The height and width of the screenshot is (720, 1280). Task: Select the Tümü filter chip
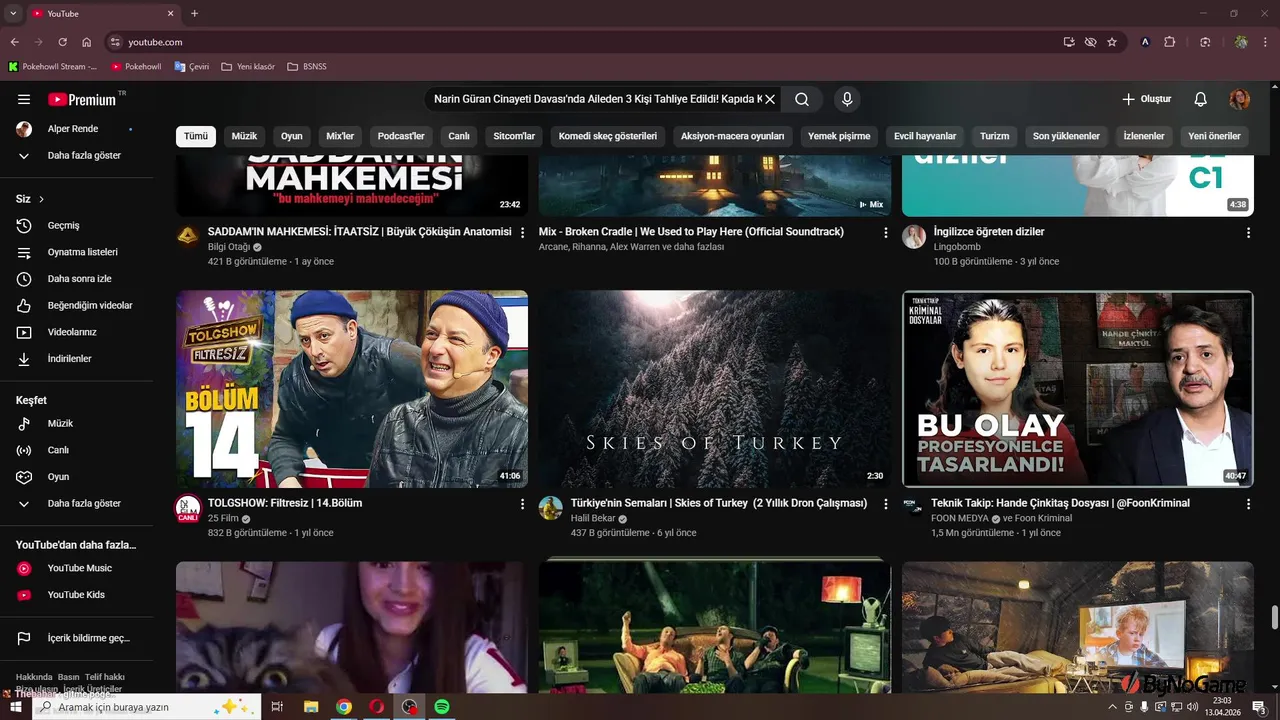coord(196,136)
